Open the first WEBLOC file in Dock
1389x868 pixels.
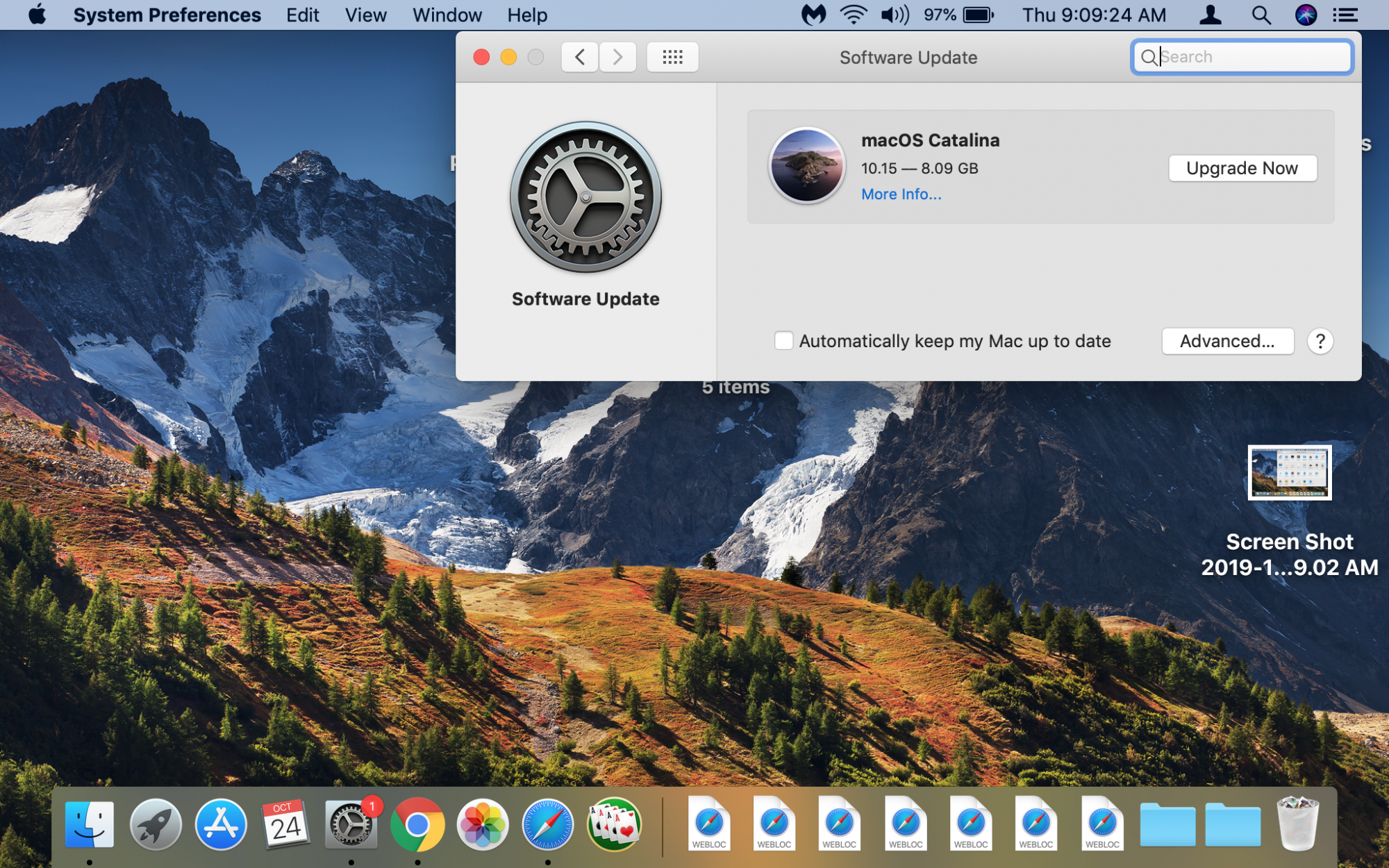point(709,824)
